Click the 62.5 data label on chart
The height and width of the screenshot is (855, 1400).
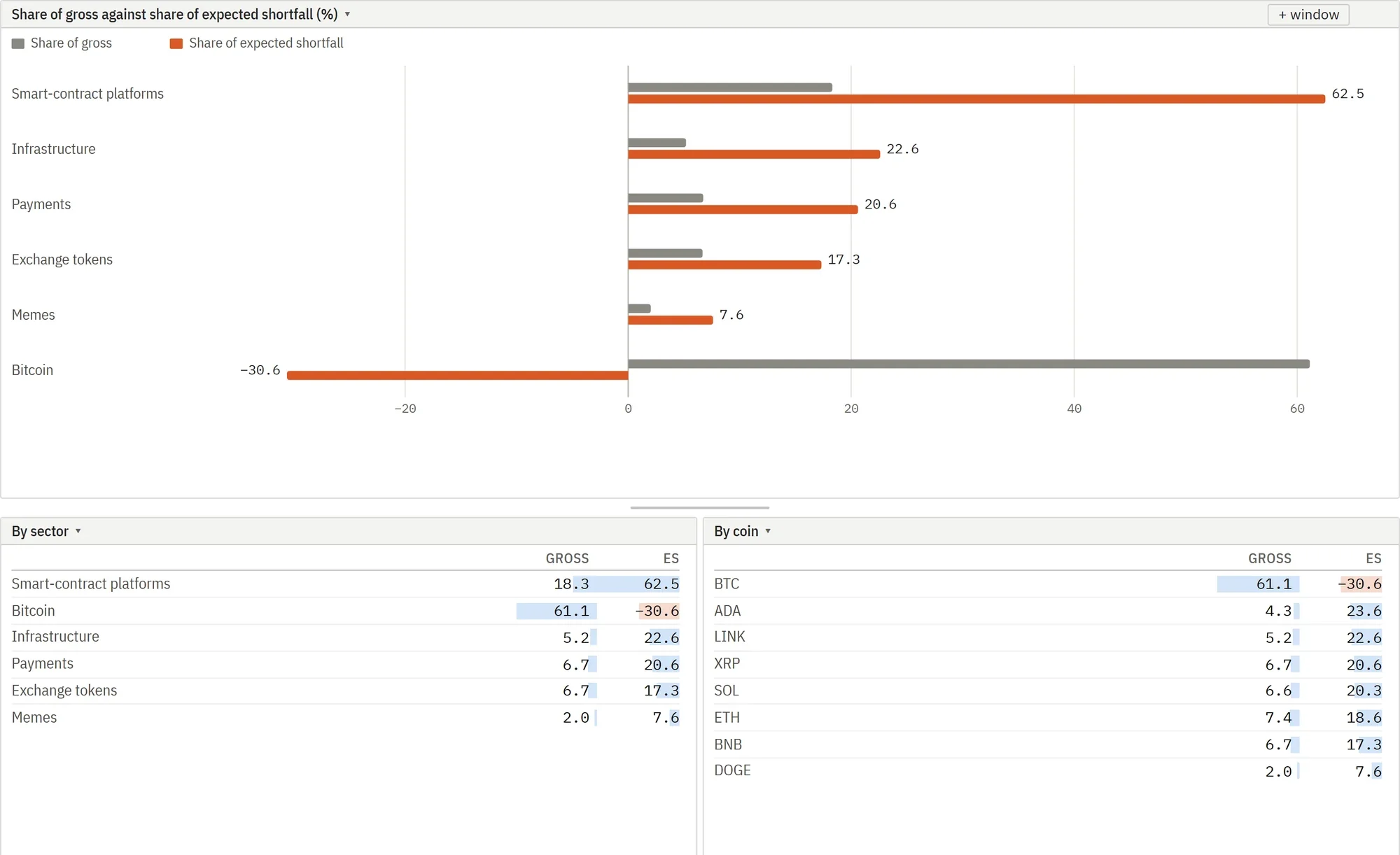[1347, 94]
